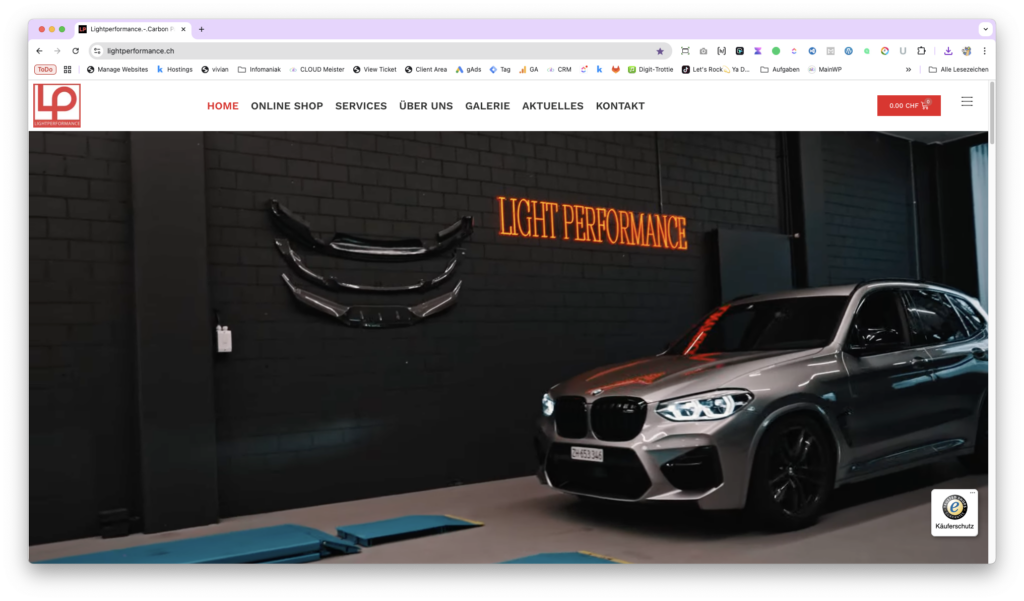Click the solid green circle extension icon
The image size is (1024, 601).
776,51
